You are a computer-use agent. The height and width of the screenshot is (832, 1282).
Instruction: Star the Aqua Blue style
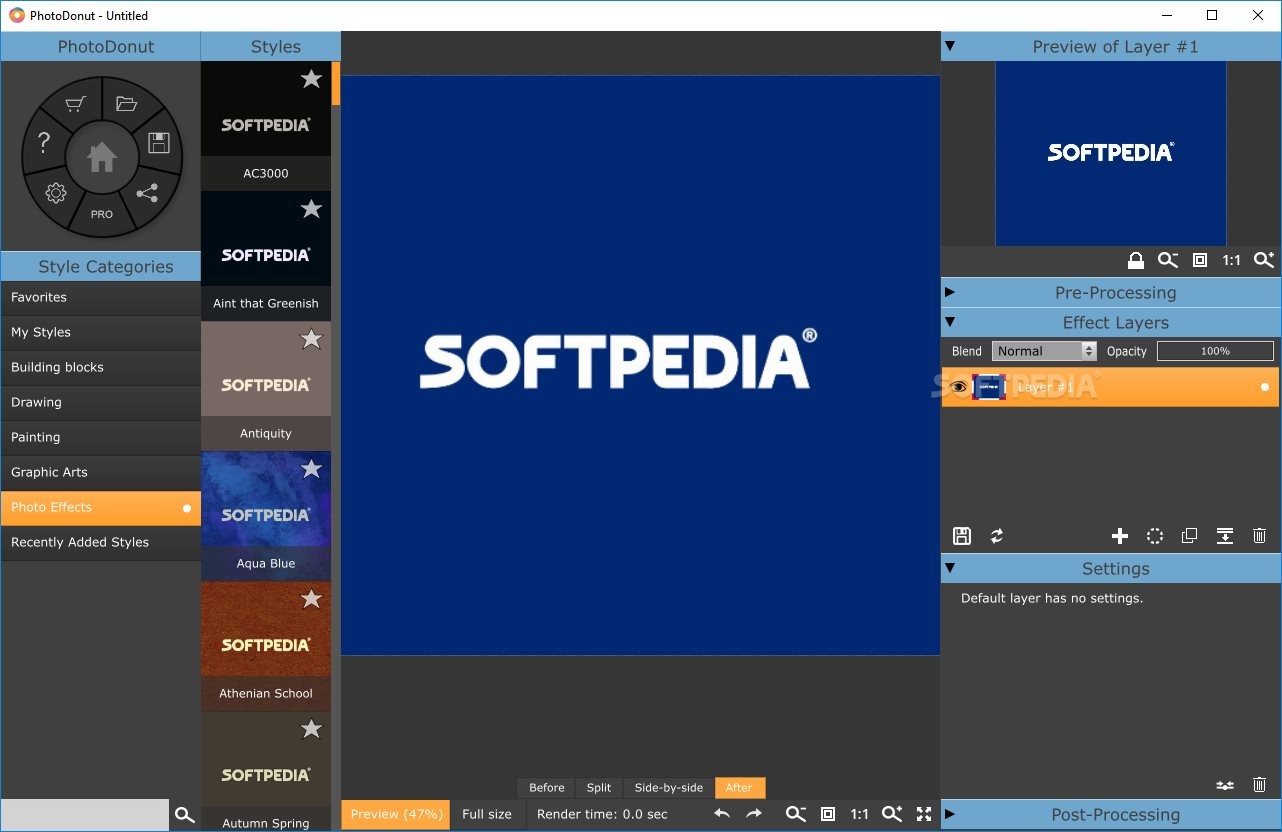(x=312, y=469)
